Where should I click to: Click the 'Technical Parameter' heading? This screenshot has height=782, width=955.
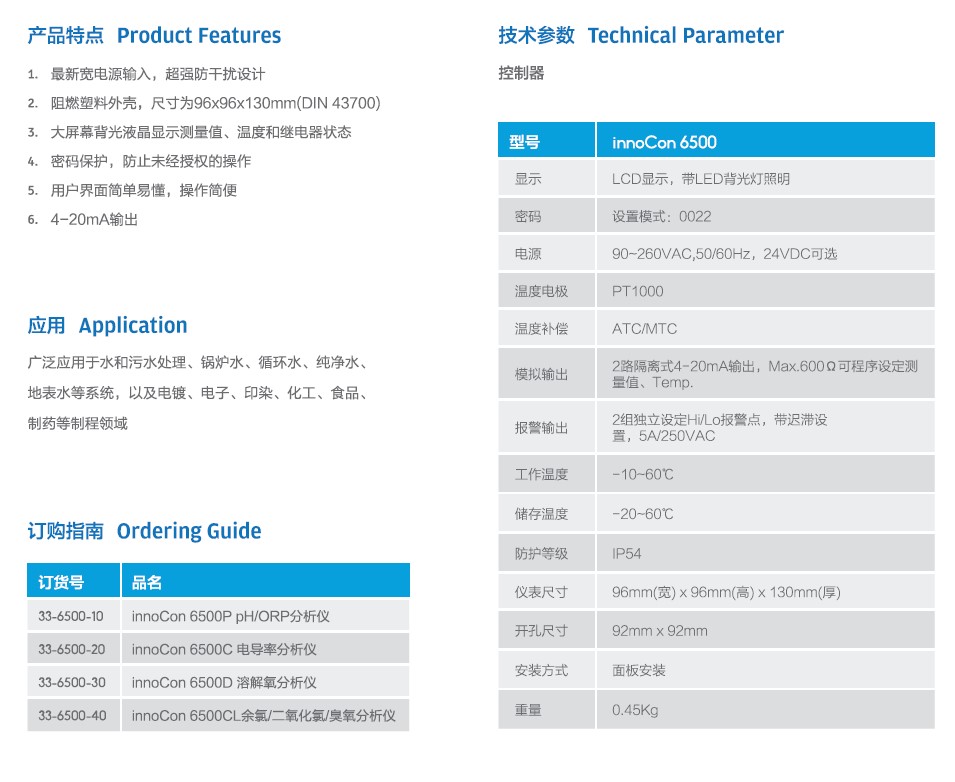(x=685, y=35)
